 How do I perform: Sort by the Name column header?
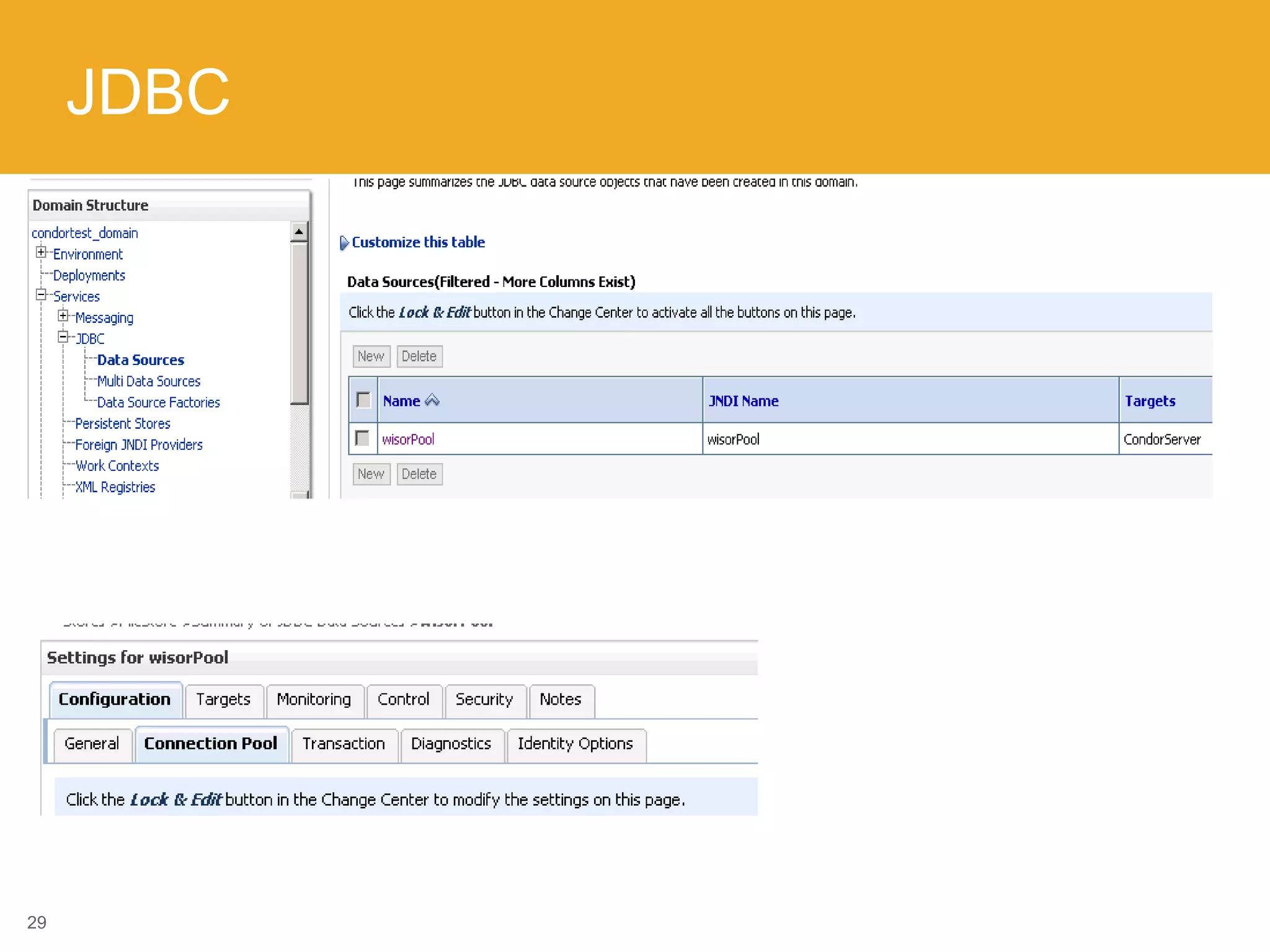coord(402,401)
